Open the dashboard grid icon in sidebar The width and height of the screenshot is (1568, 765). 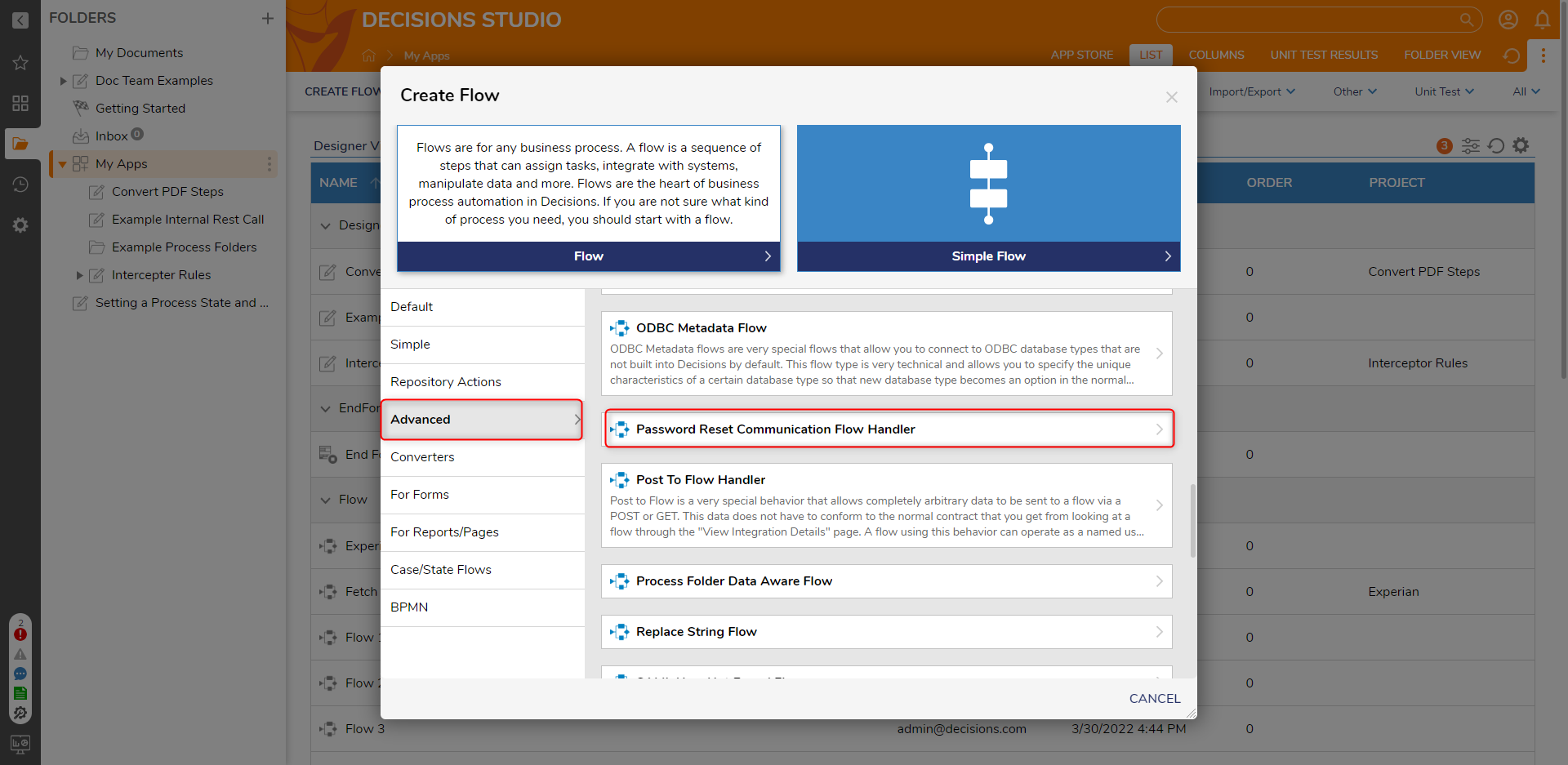(x=20, y=103)
